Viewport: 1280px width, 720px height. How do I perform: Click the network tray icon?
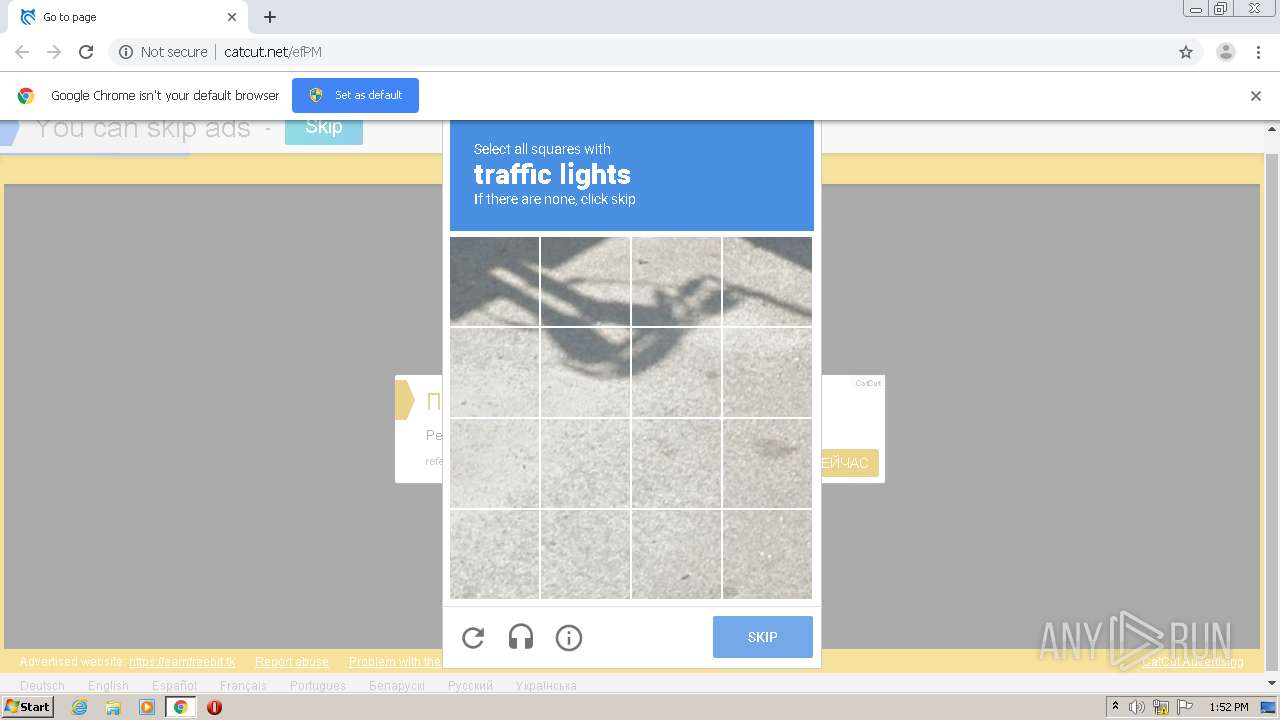click(1161, 707)
